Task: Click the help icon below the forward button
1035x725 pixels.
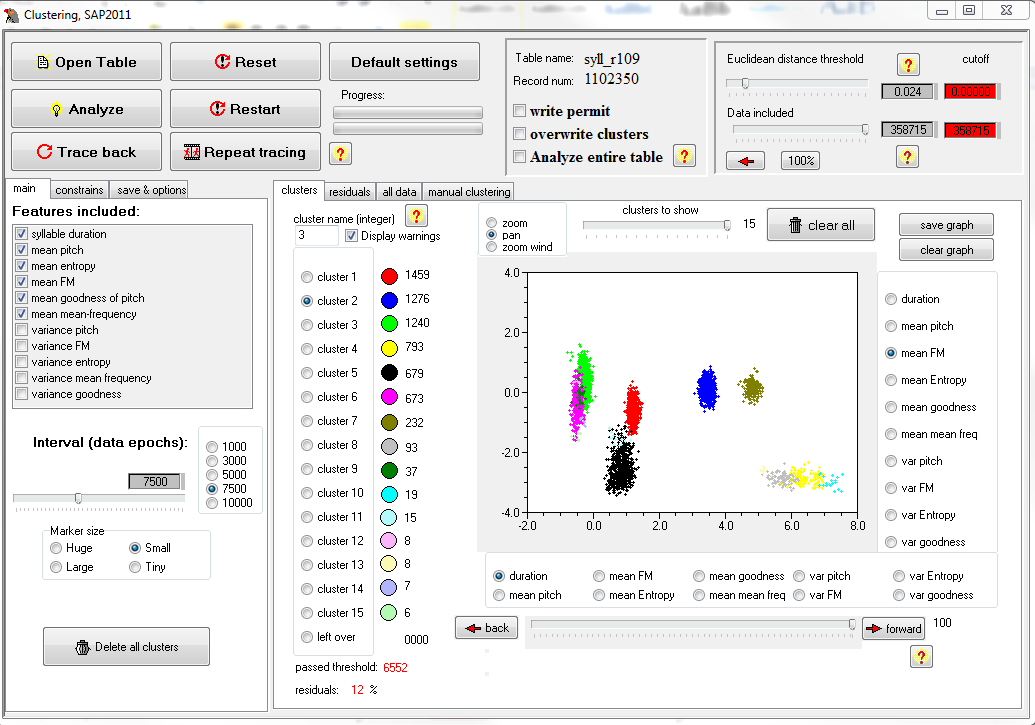Action: click(x=921, y=656)
